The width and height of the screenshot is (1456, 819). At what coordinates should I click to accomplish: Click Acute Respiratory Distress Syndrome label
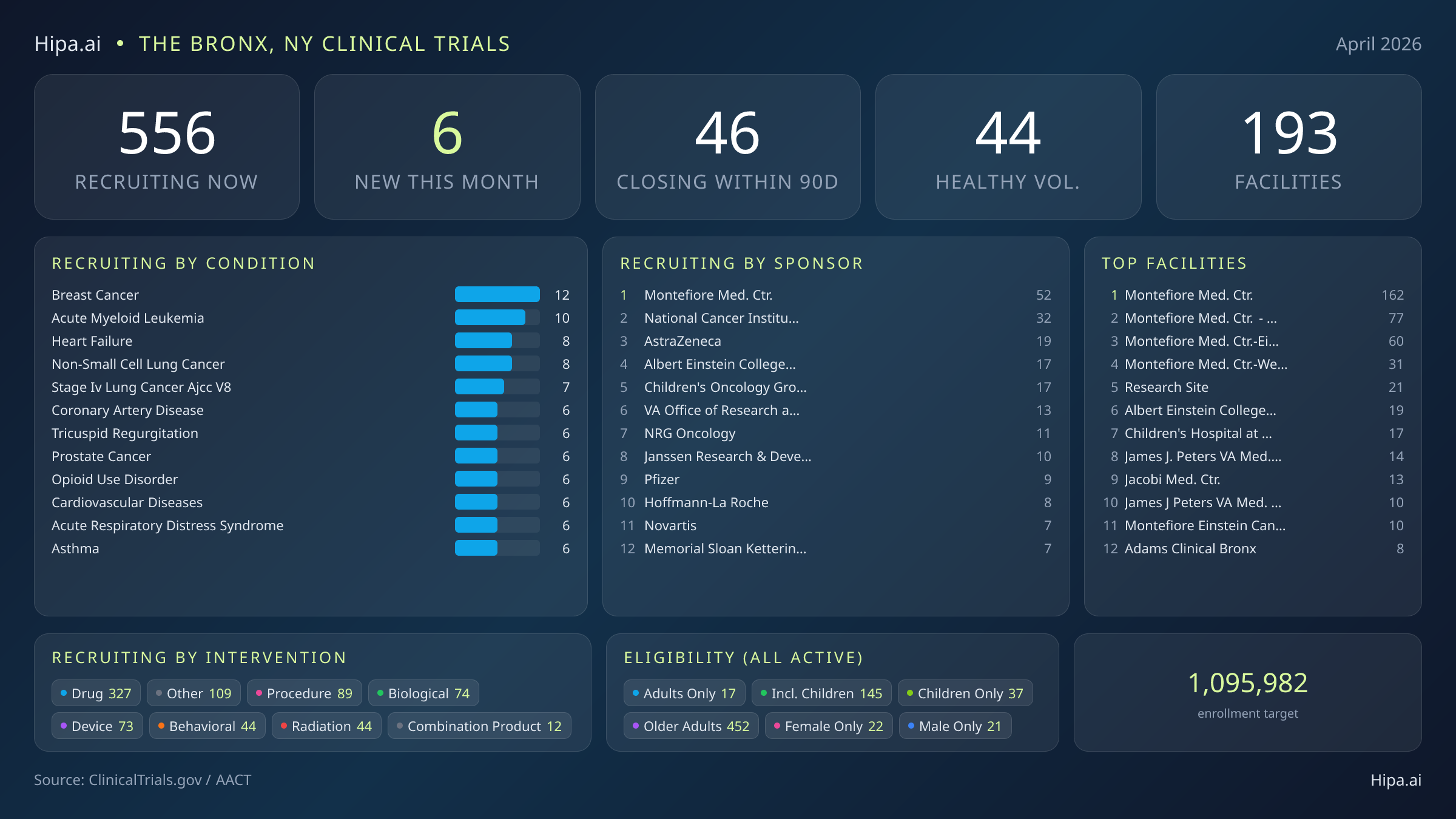tap(167, 525)
